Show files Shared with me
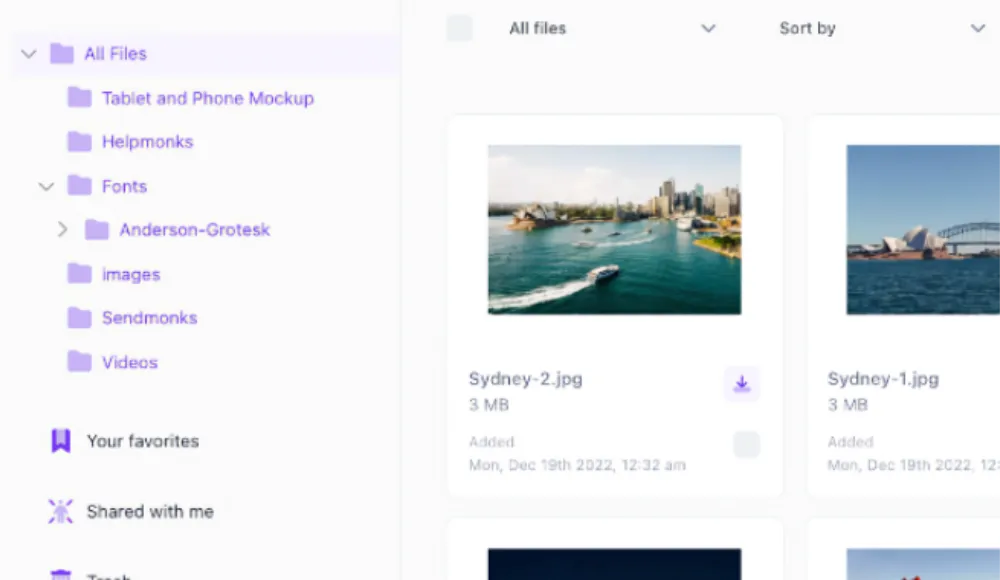 pos(150,512)
